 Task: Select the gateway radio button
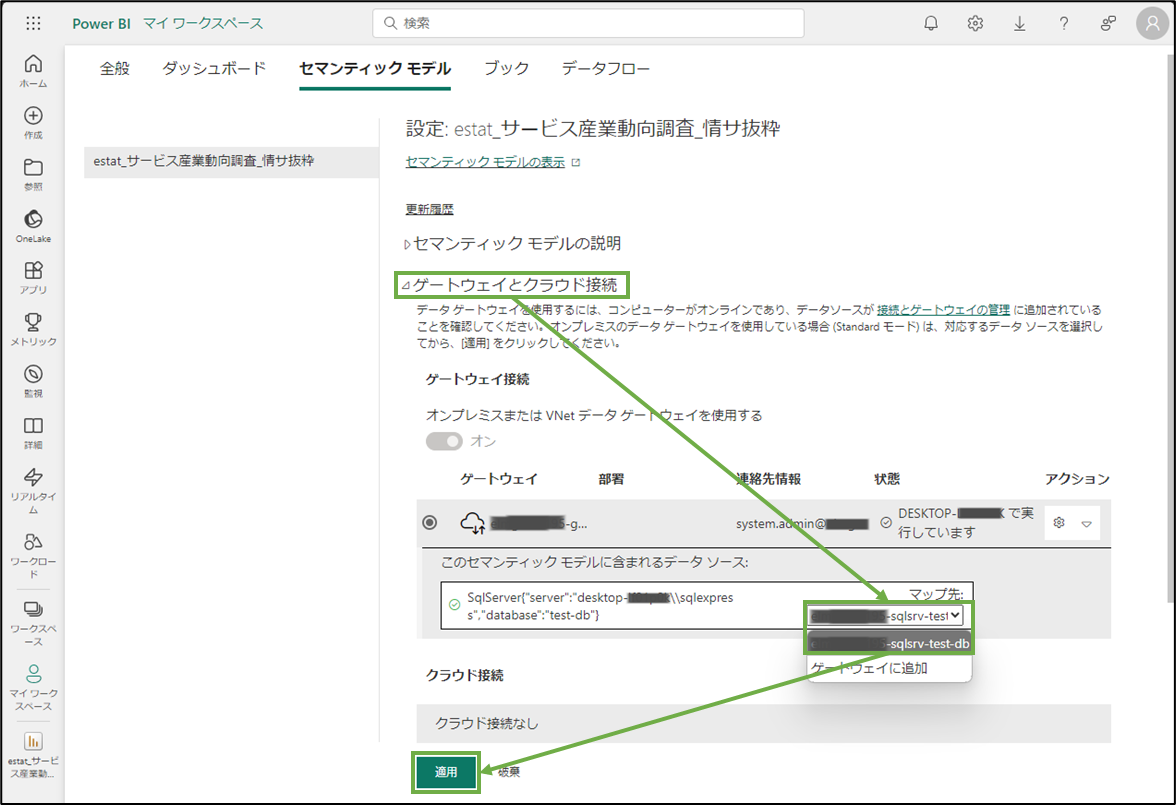click(x=430, y=522)
